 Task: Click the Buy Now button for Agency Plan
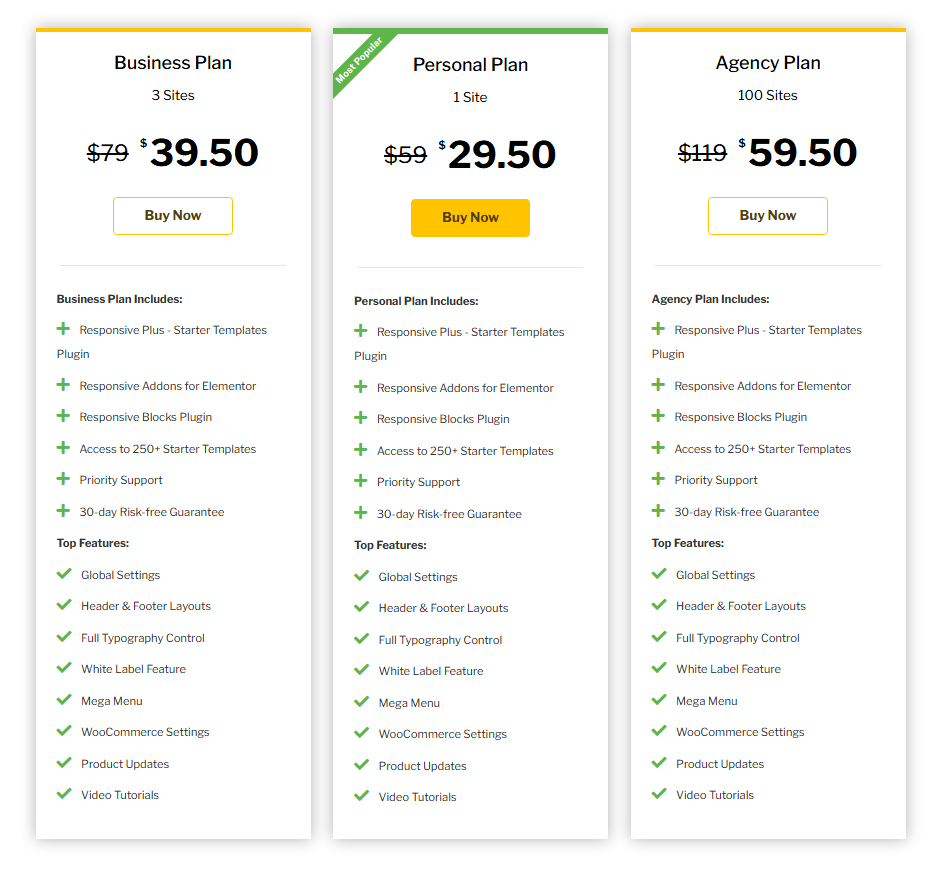tap(767, 216)
